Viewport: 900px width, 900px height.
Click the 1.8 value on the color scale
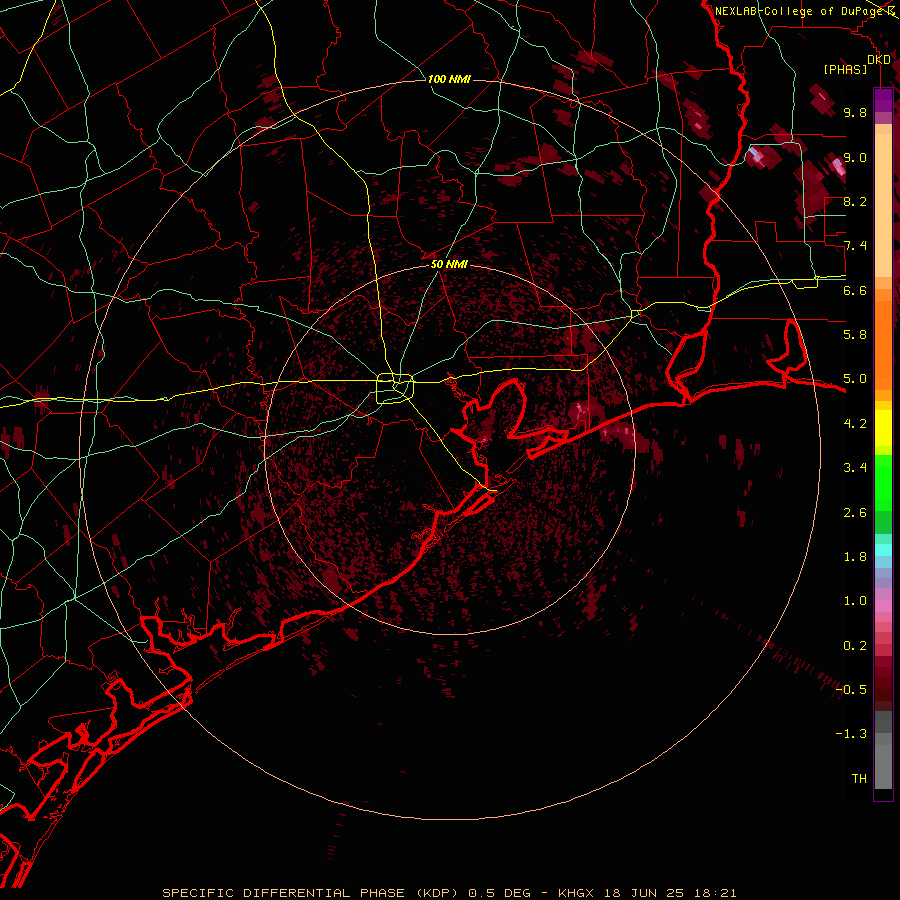point(855,557)
